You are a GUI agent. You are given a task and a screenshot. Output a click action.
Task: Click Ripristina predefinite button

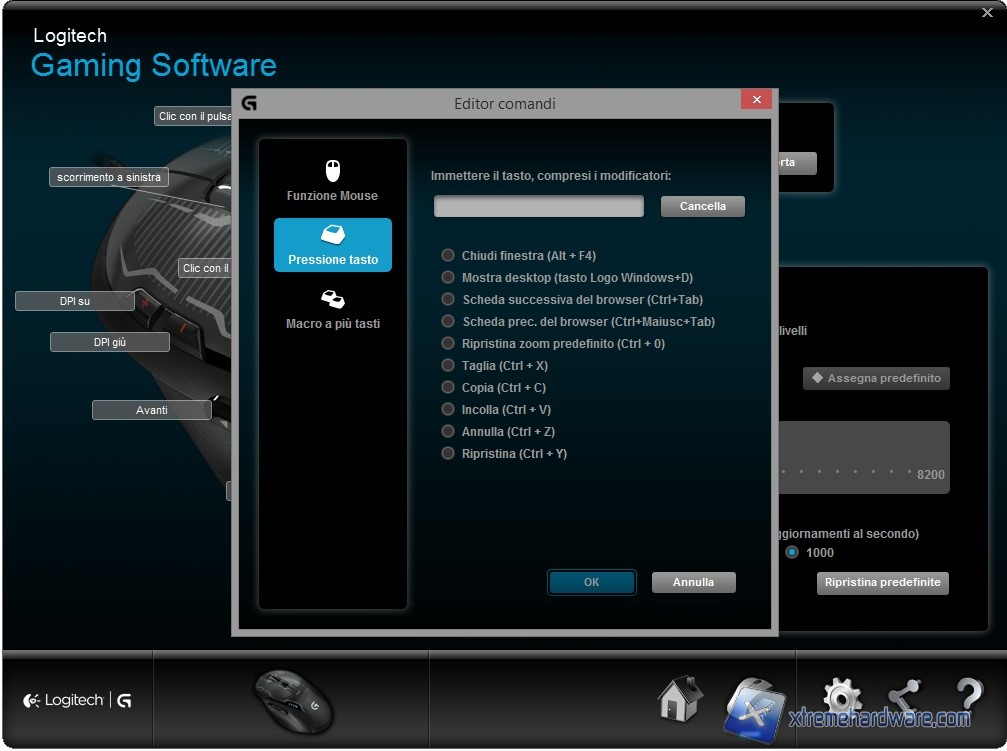[x=882, y=583]
